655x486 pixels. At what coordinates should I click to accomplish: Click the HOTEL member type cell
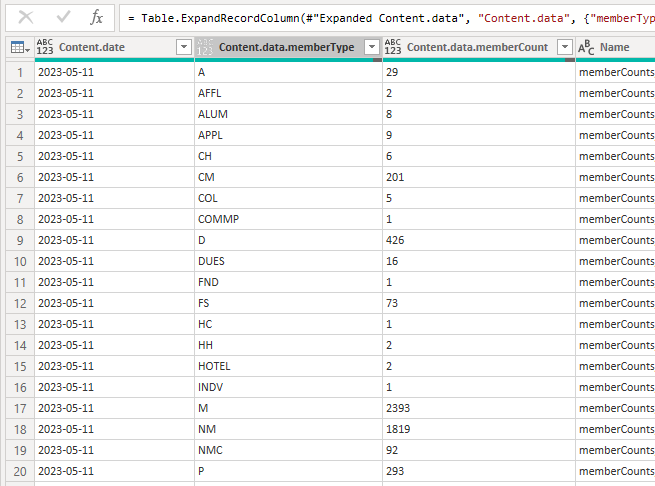click(288, 366)
